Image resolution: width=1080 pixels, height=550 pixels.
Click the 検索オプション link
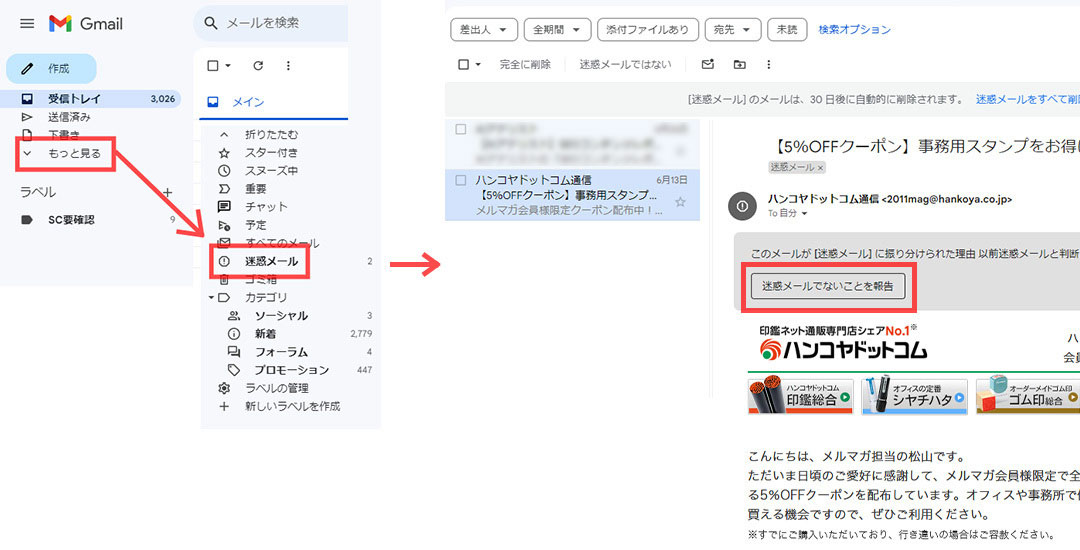854,30
